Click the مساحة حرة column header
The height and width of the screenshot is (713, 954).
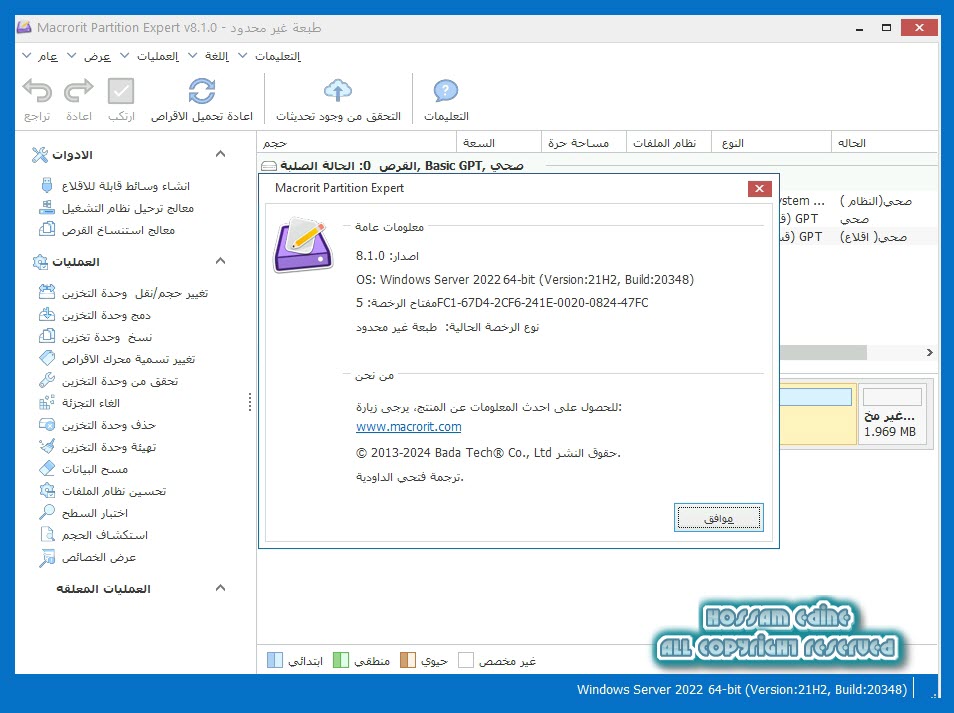click(583, 143)
